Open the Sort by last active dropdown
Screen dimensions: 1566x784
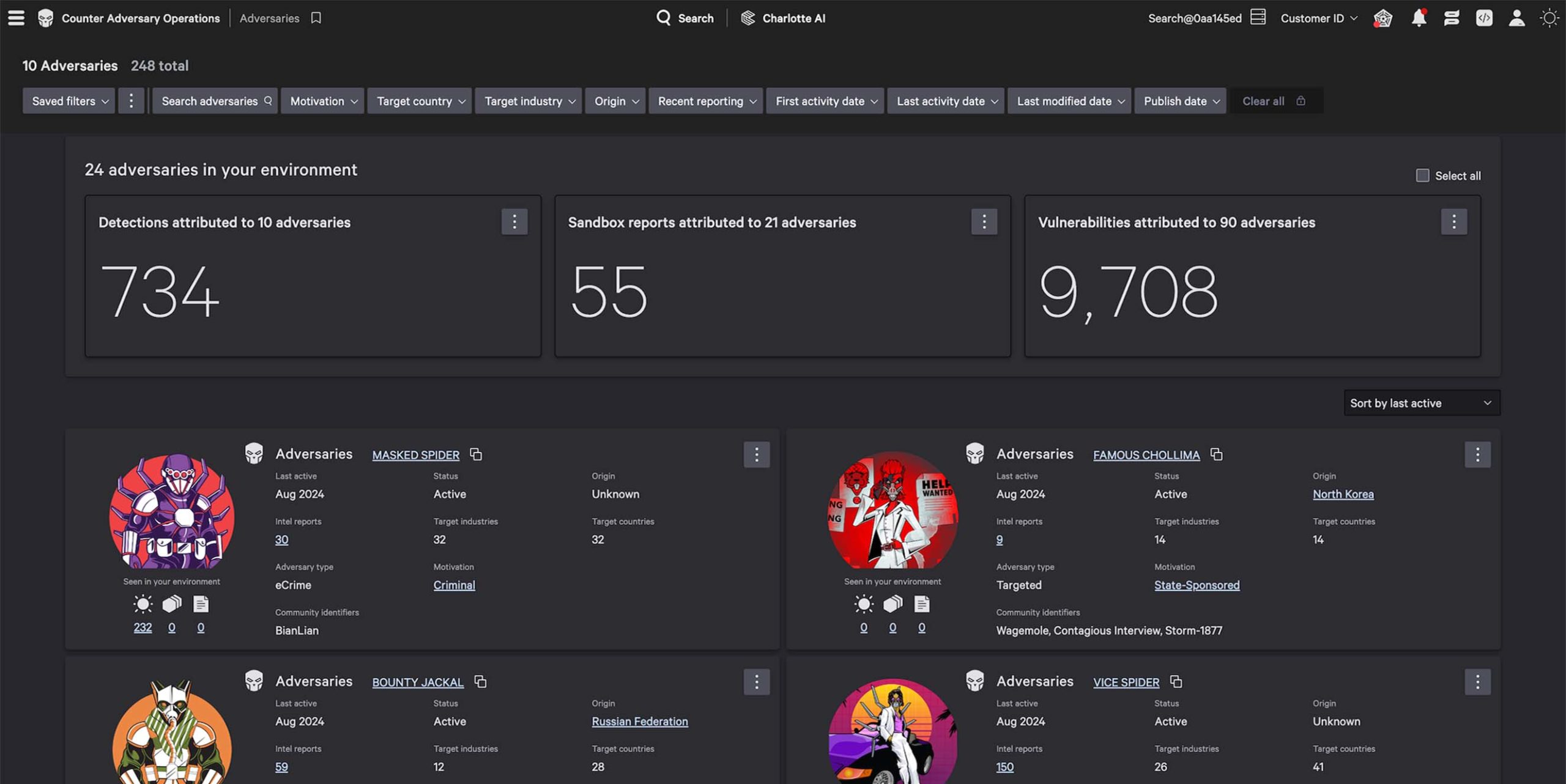[1422, 403]
